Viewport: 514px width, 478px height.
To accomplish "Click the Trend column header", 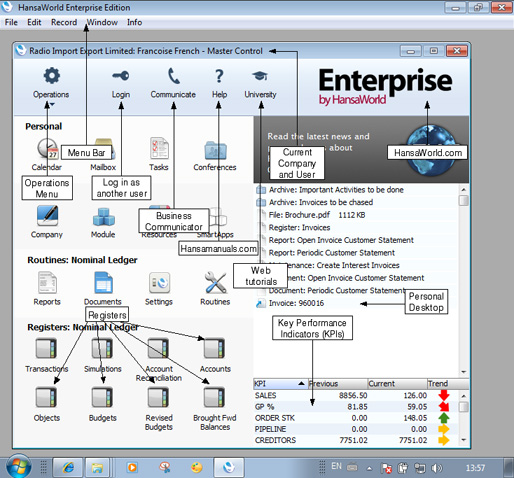I will pos(448,384).
